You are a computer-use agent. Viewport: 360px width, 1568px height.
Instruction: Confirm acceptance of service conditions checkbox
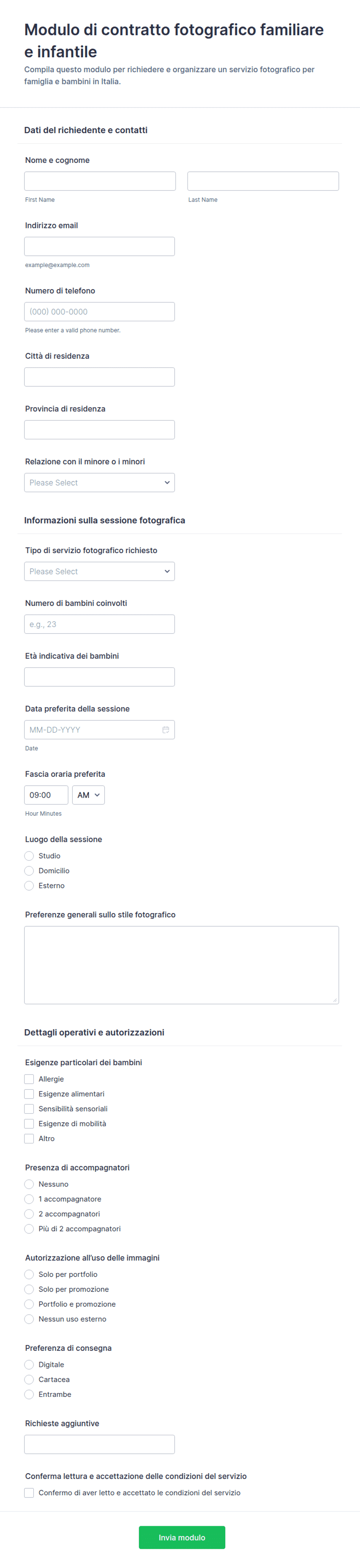pos(29,1493)
